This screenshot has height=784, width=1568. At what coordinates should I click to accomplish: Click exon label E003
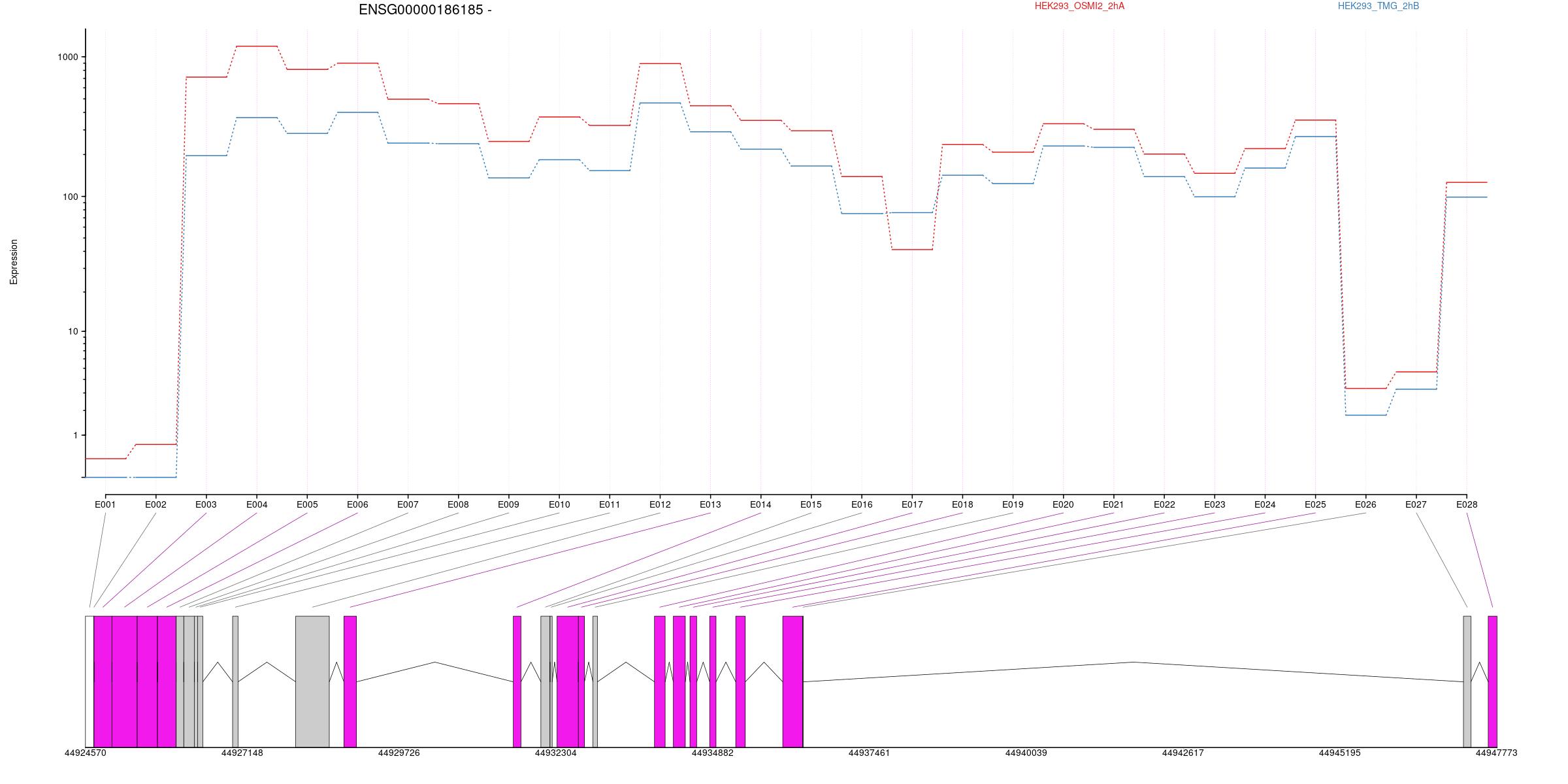click(206, 504)
